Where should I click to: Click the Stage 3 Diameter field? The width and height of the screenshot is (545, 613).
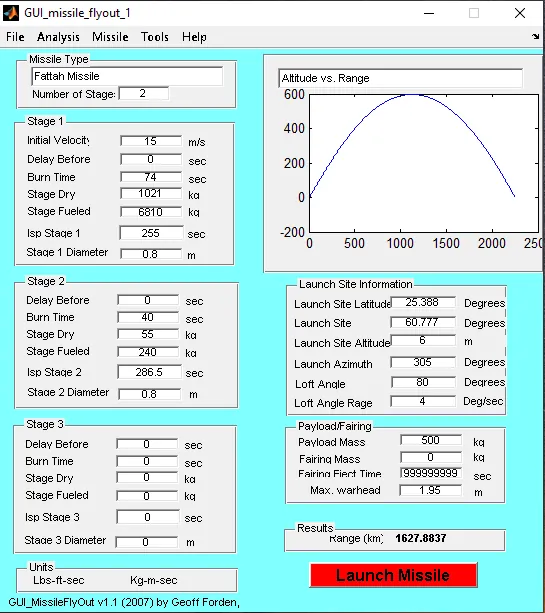tap(147, 542)
